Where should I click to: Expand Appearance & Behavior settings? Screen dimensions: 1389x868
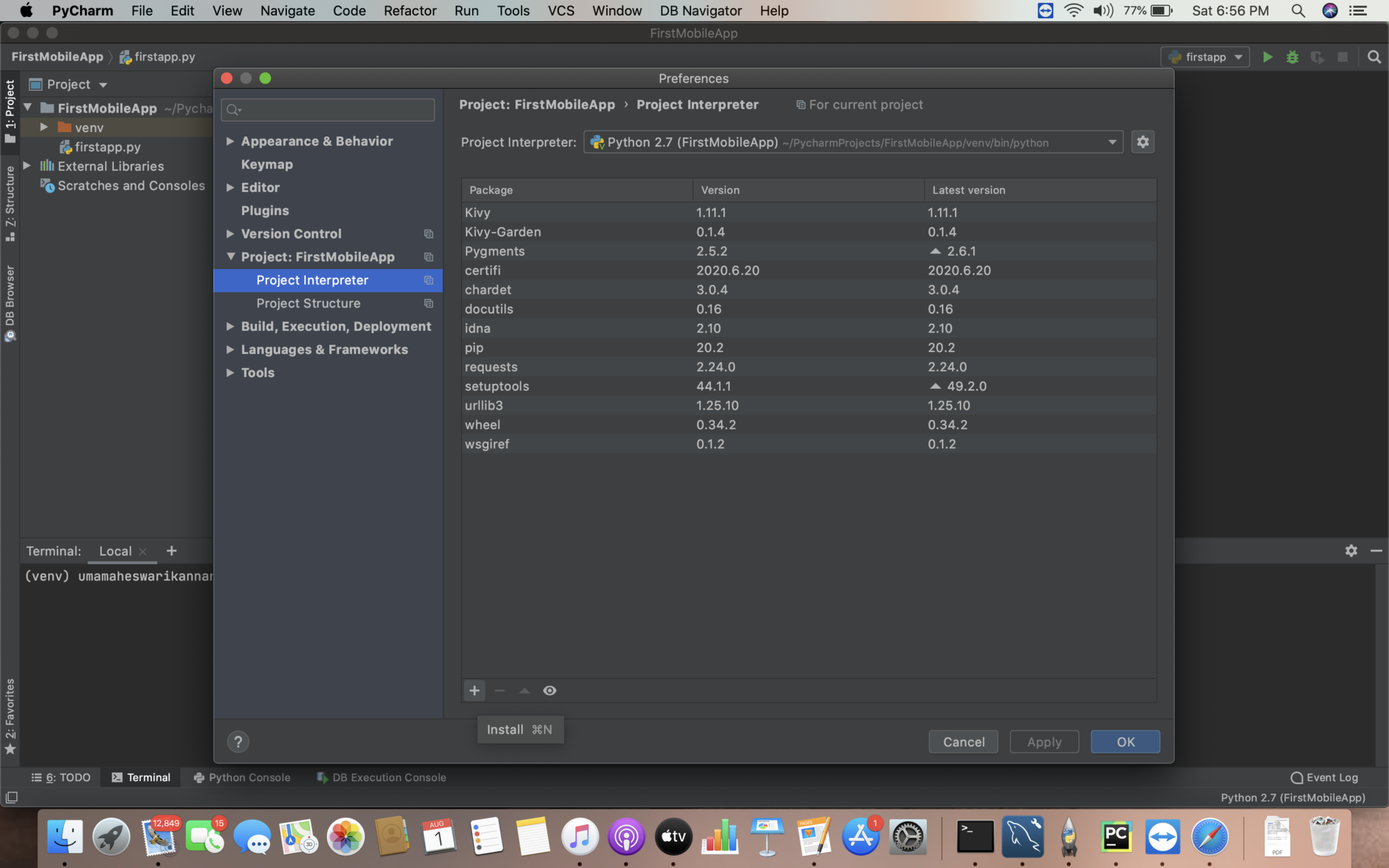click(231, 141)
